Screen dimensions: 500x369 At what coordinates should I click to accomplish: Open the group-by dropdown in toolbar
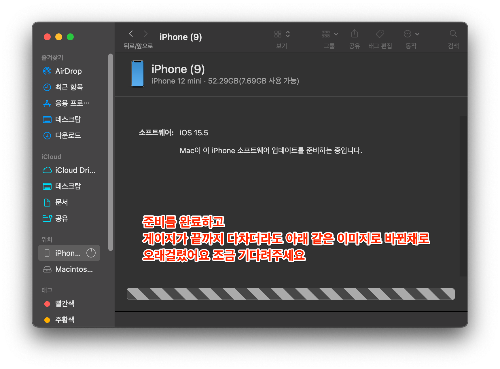[330, 34]
